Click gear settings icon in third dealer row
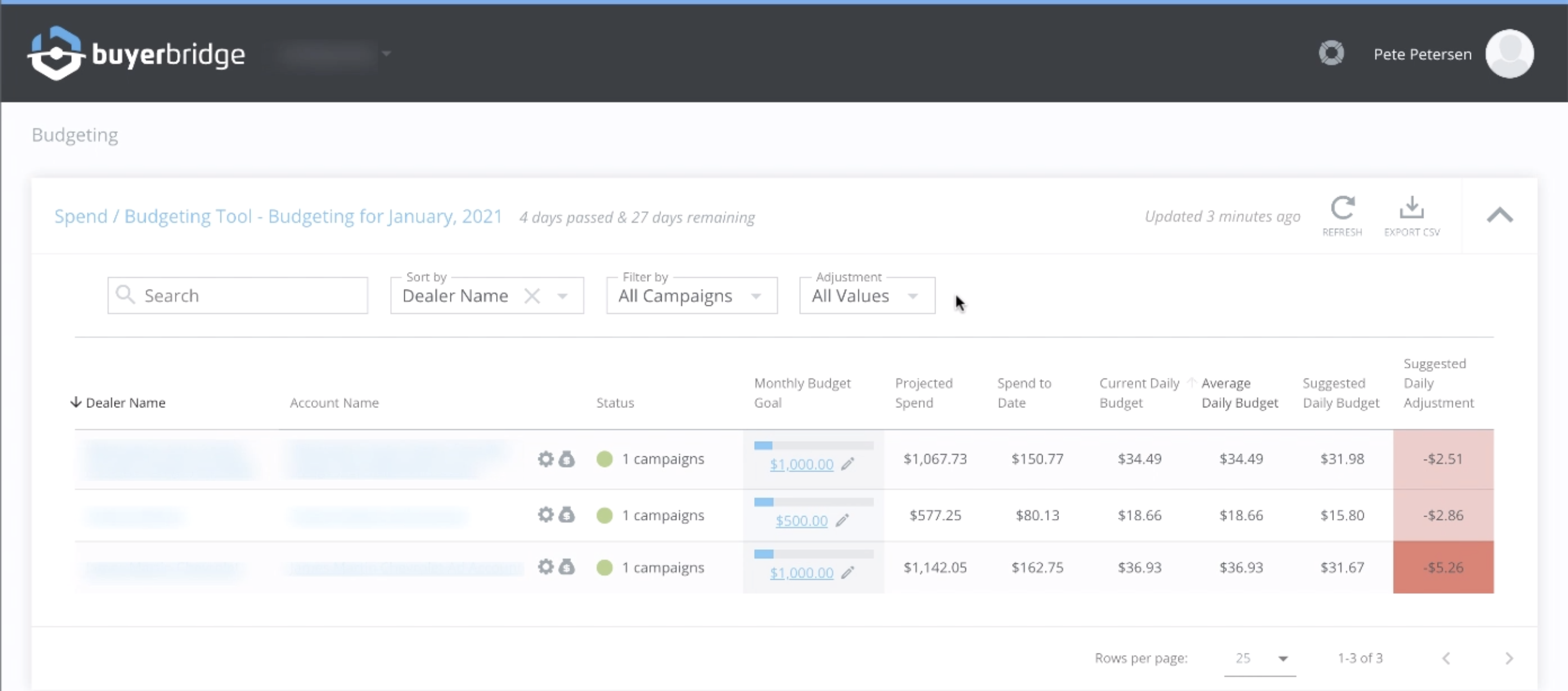The image size is (1568, 691). pyautogui.click(x=545, y=567)
